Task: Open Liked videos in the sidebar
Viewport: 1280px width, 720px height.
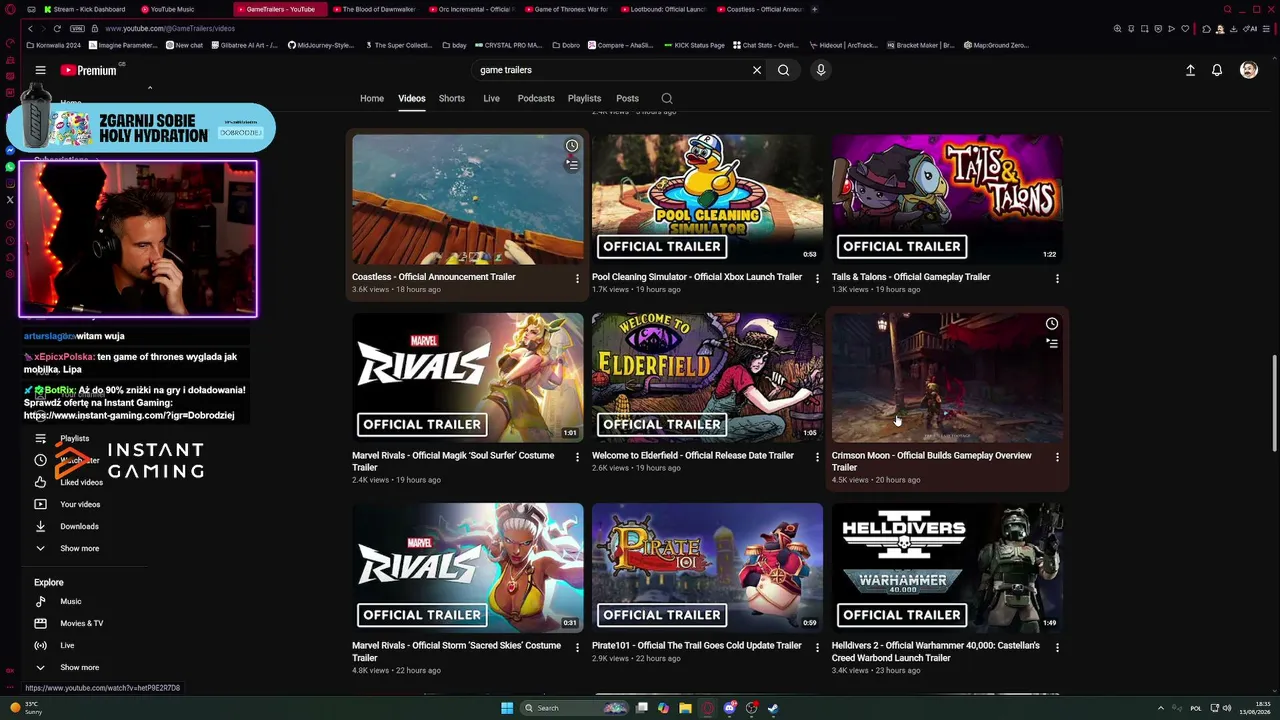Action: (81, 482)
